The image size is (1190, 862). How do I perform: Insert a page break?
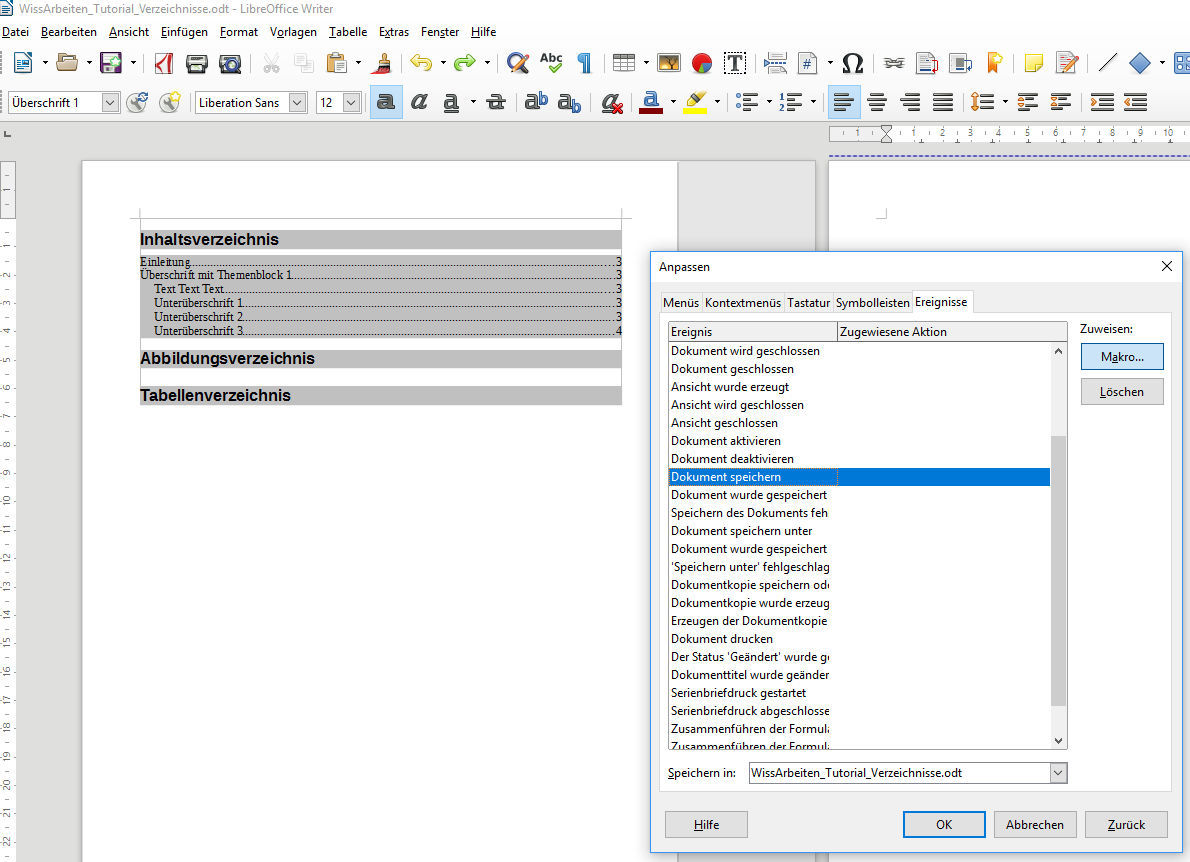click(775, 63)
